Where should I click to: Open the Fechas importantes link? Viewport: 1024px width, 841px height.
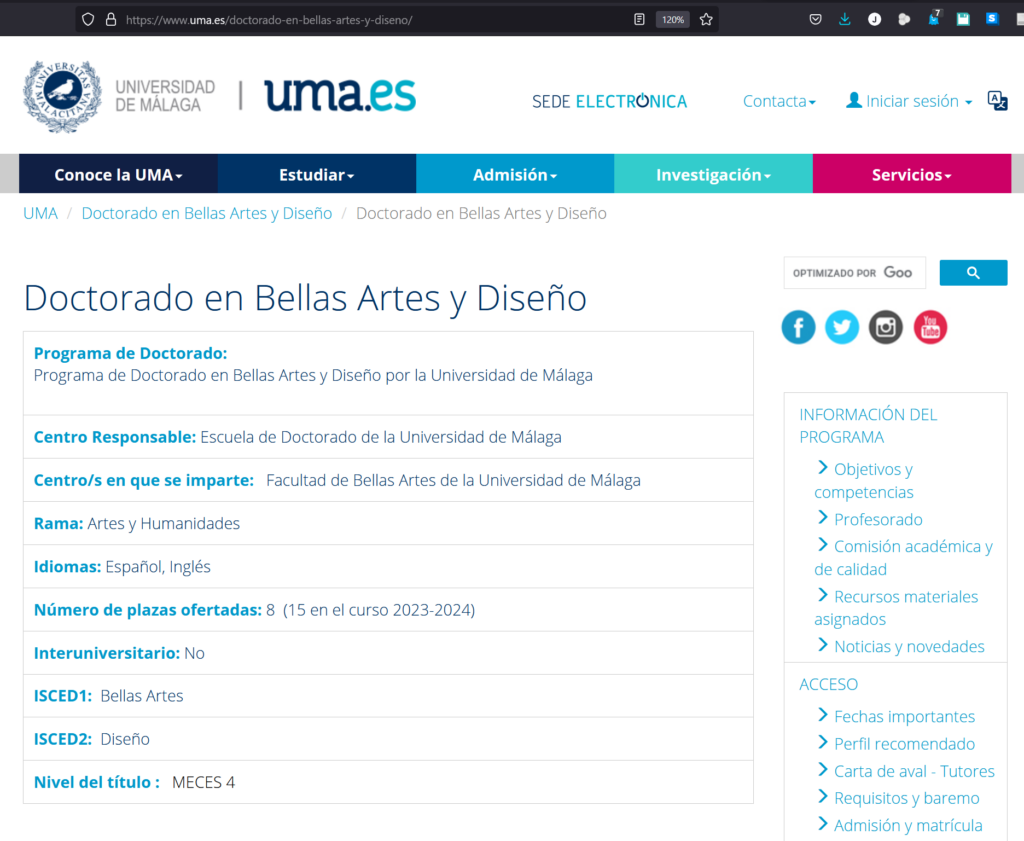pyautogui.click(x=903, y=716)
